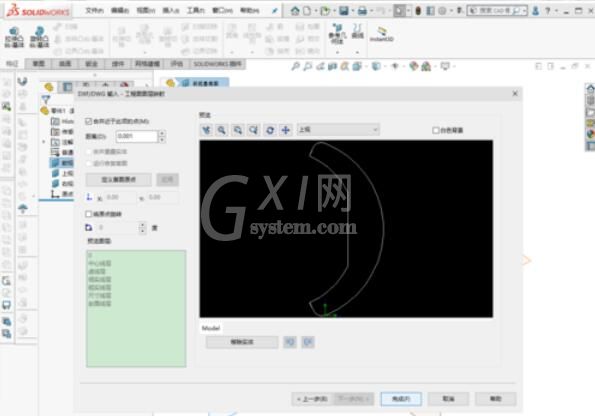Viewport: 595px width, 416px height.
Task: Select the Extruded Boss/Base tool in ribbon
Action: coord(14,37)
